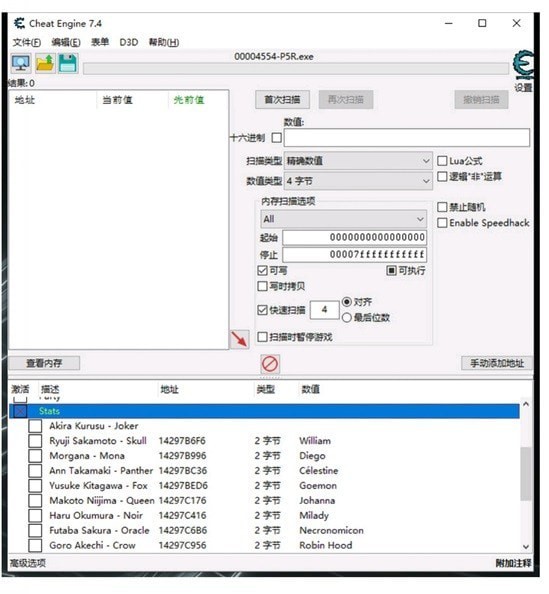Click the red arrow add-to-address-list icon
This screenshot has width=549, height=594.
[239, 339]
